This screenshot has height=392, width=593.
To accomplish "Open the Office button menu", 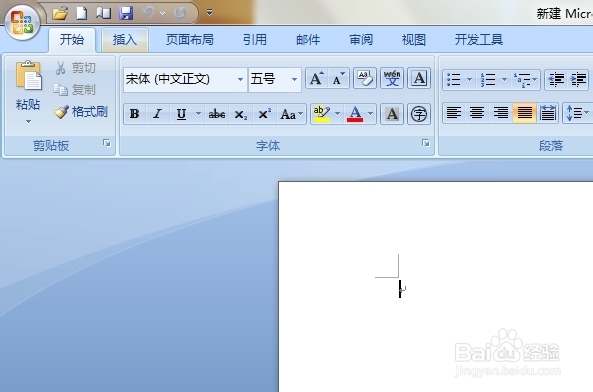I will coord(22,23).
